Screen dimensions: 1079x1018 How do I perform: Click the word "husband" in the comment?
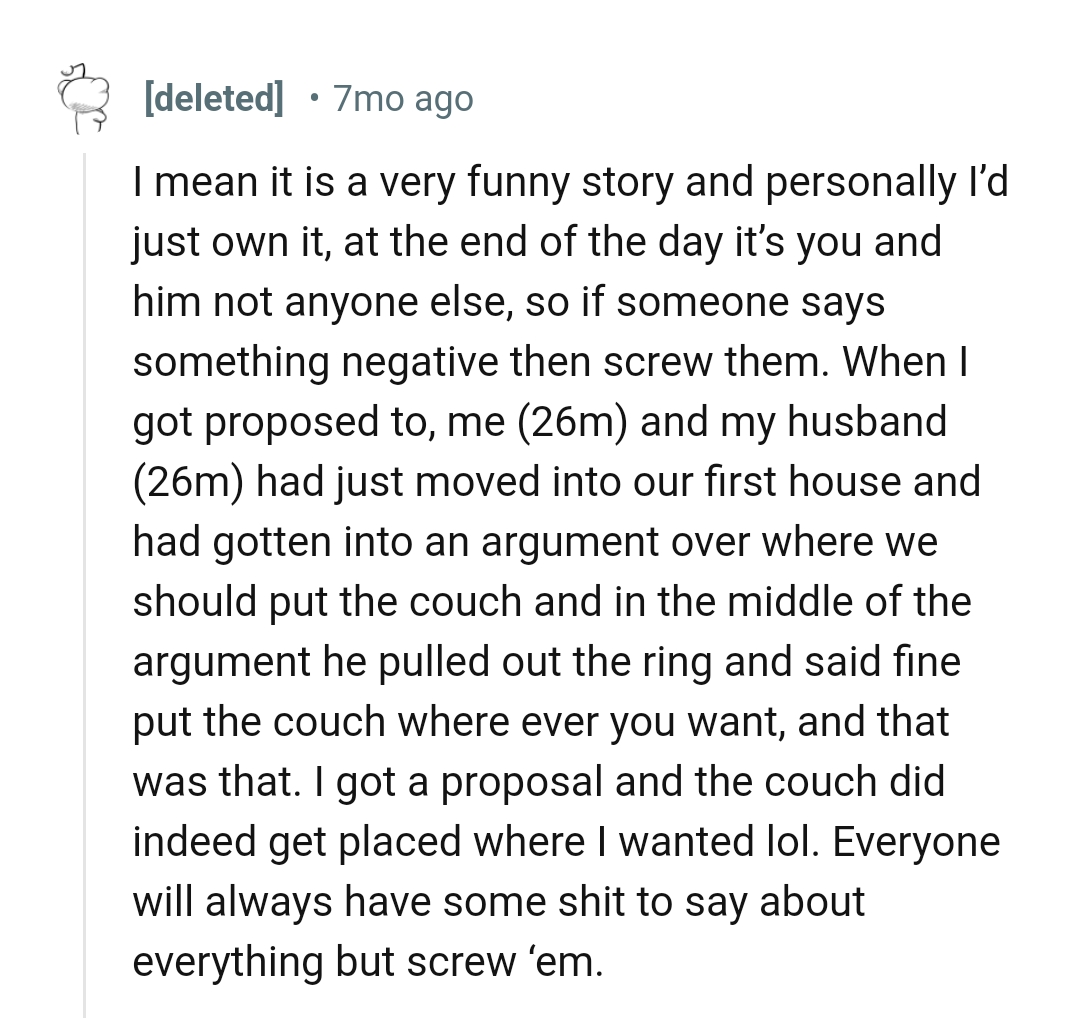click(866, 421)
